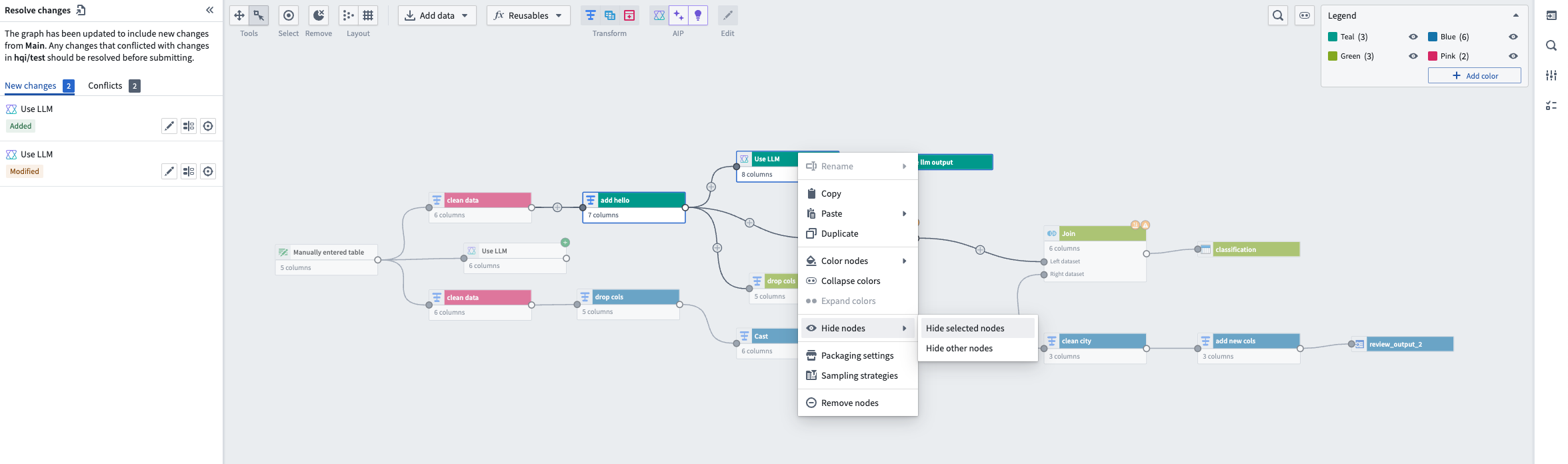The width and height of the screenshot is (1568, 464).
Task: Toggle visibility of Teal legend color
Action: (x=1413, y=37)
